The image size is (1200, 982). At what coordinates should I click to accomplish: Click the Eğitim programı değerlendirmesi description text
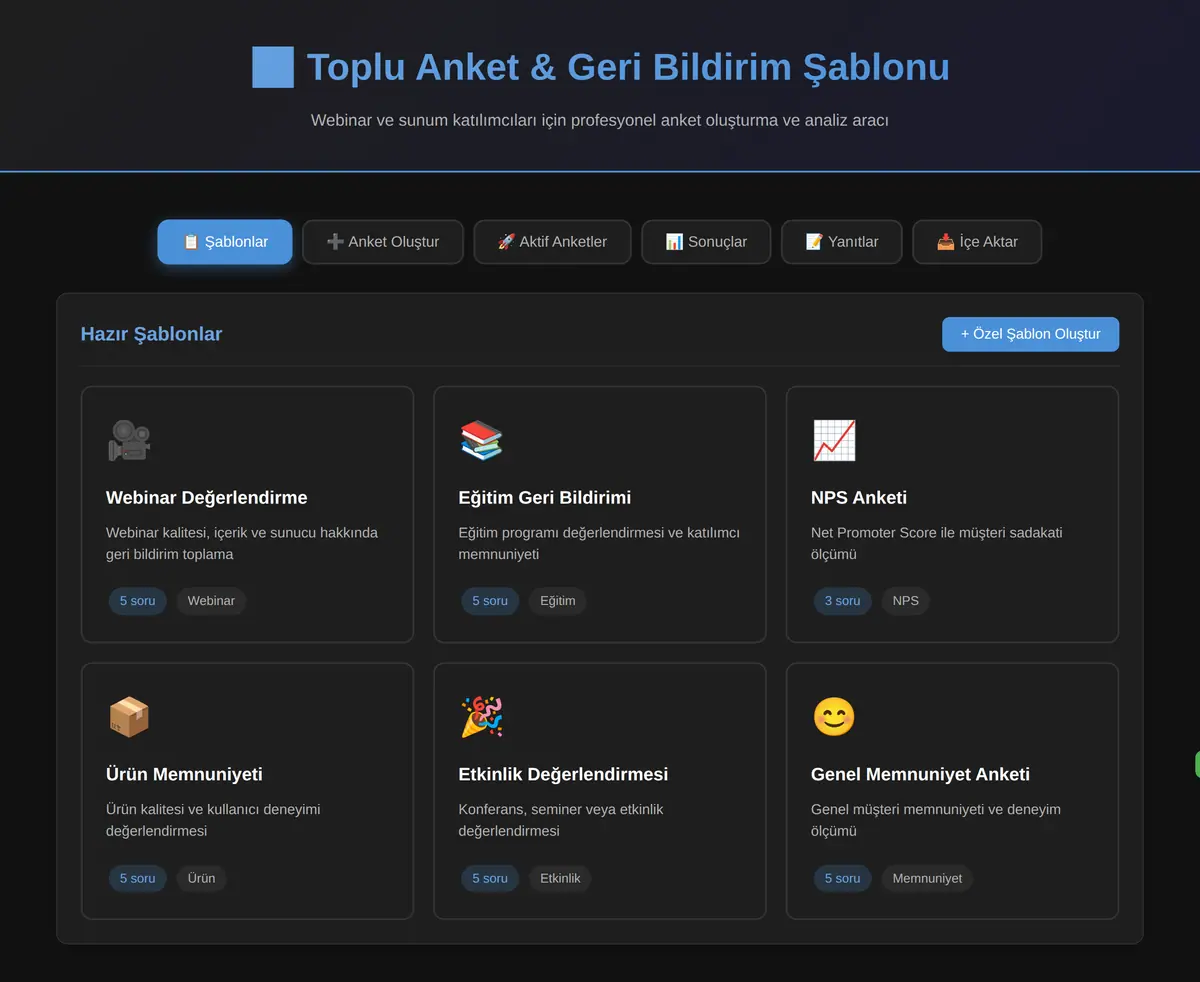[599, 543]
